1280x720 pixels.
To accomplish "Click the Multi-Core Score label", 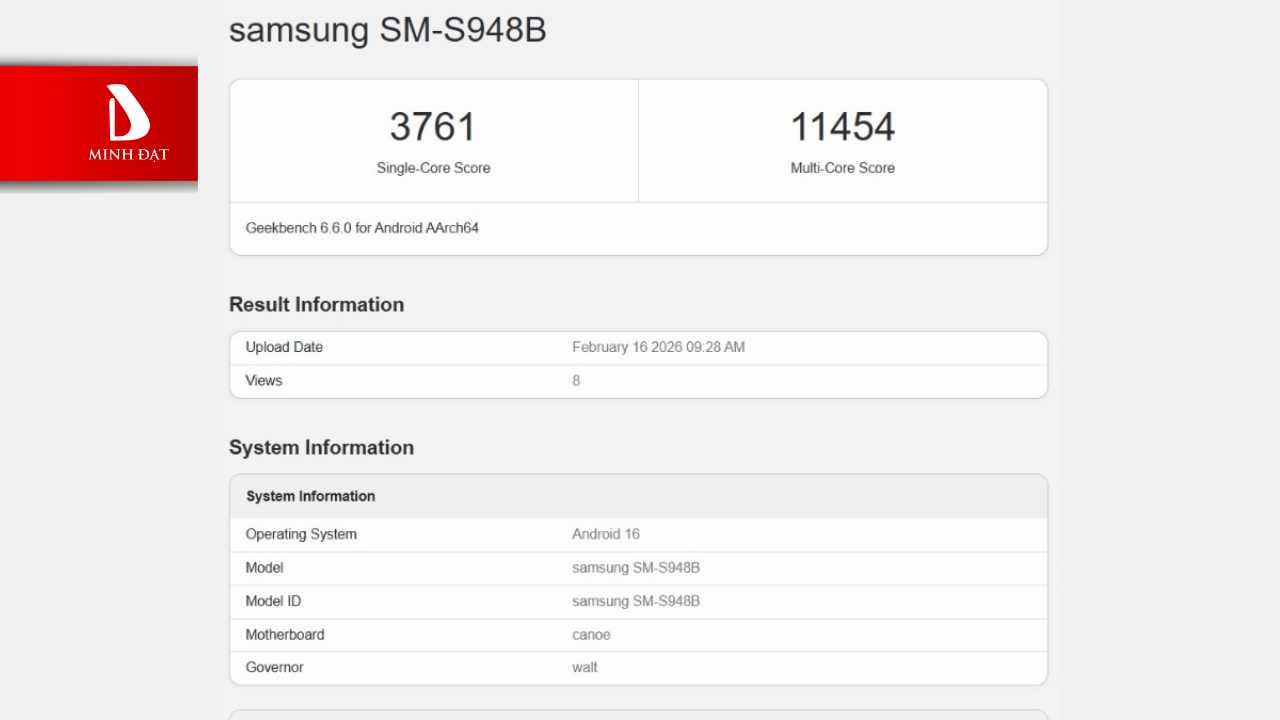I will [x=842, y=168].
